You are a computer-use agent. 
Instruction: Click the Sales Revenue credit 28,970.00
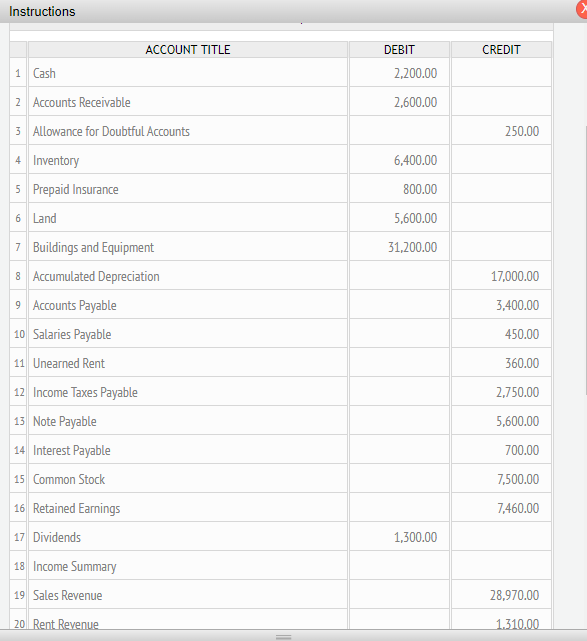[x=515, y=596]
